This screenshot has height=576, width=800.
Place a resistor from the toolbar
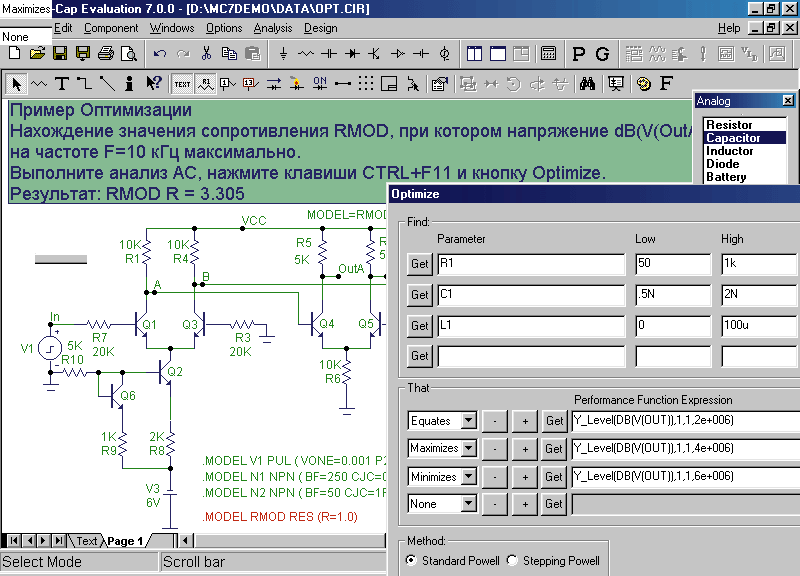coord(306,54)
